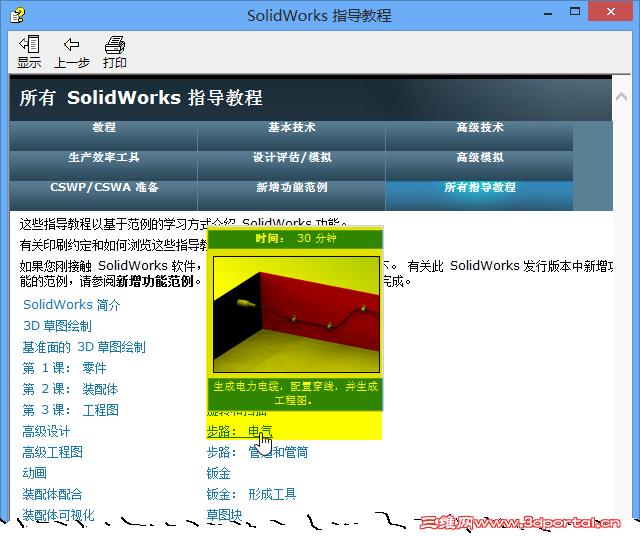The width and height of the screenshot is (640, 536).
Task: Select the 新增功能范例 tab
Action: tap(291, 196)
